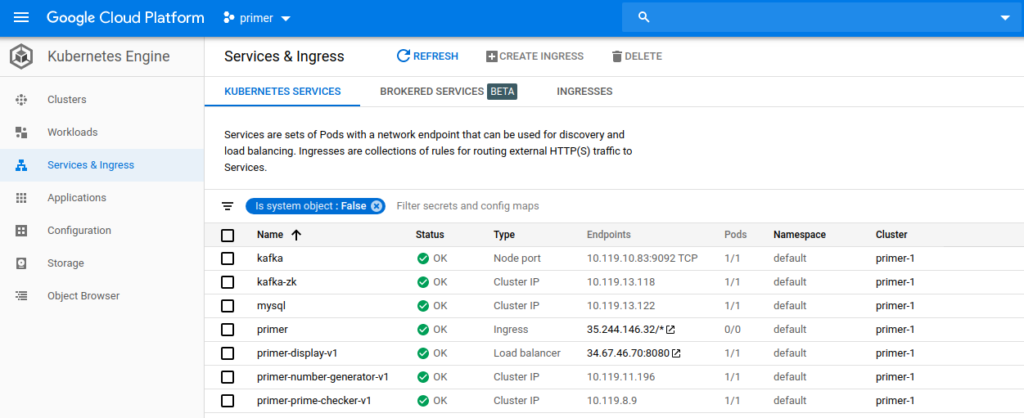Expand the search bar dropdown arrow
1024x418 pixels.
coord(1004,18)
